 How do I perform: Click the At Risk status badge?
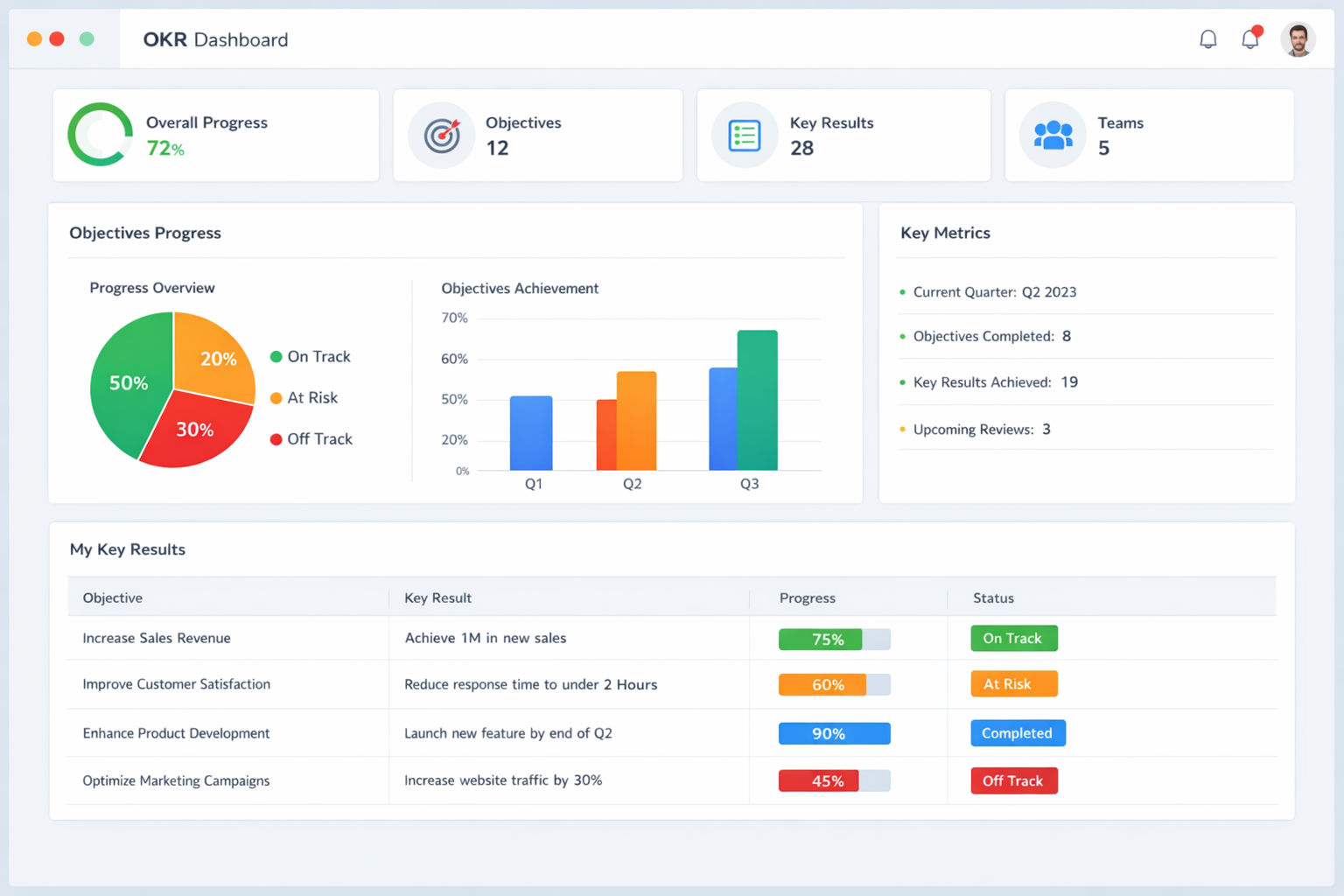click(1013, 683)
